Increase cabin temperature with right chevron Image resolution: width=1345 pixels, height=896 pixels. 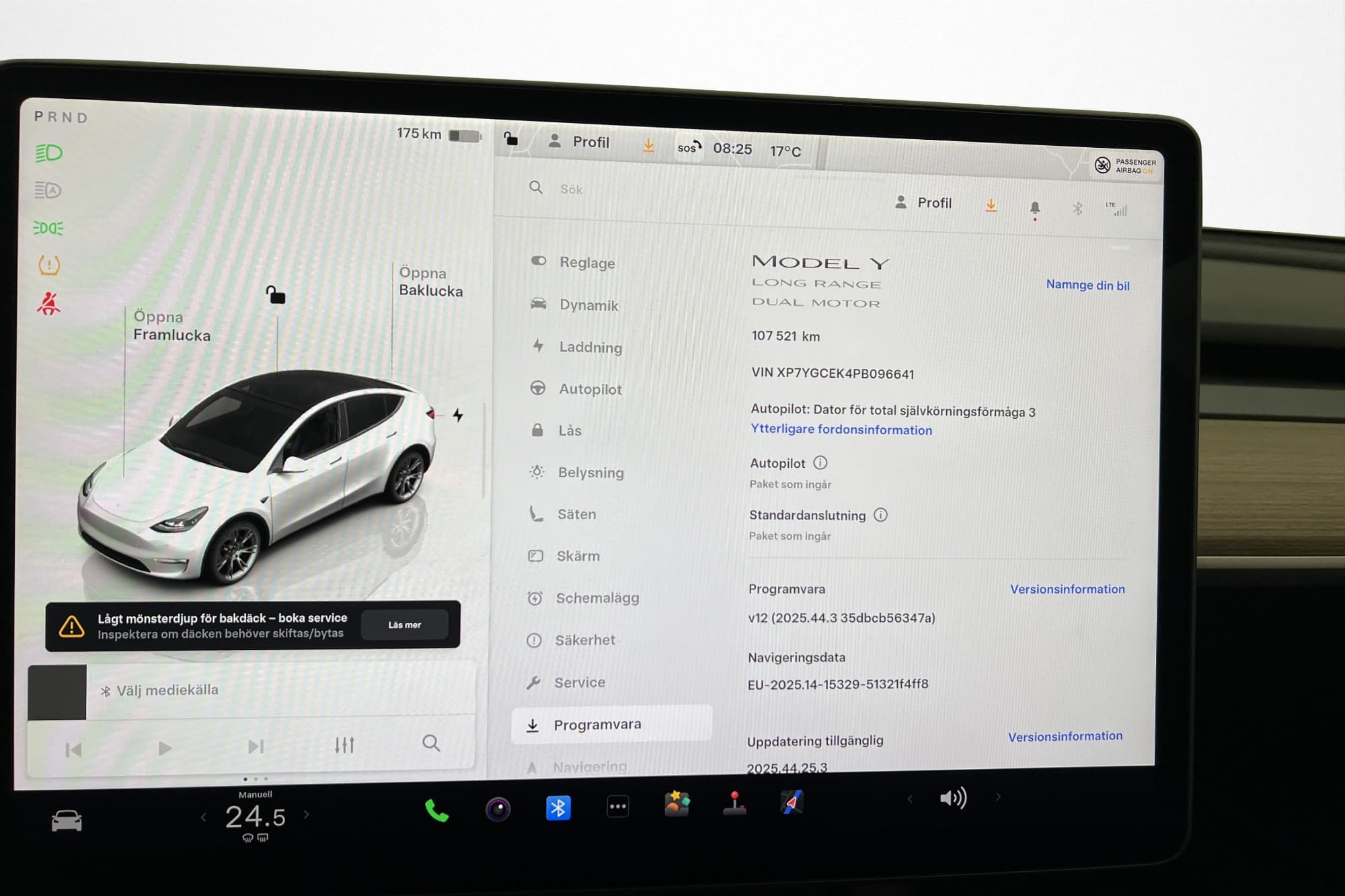pyautogui.click(x=307, y=815)
